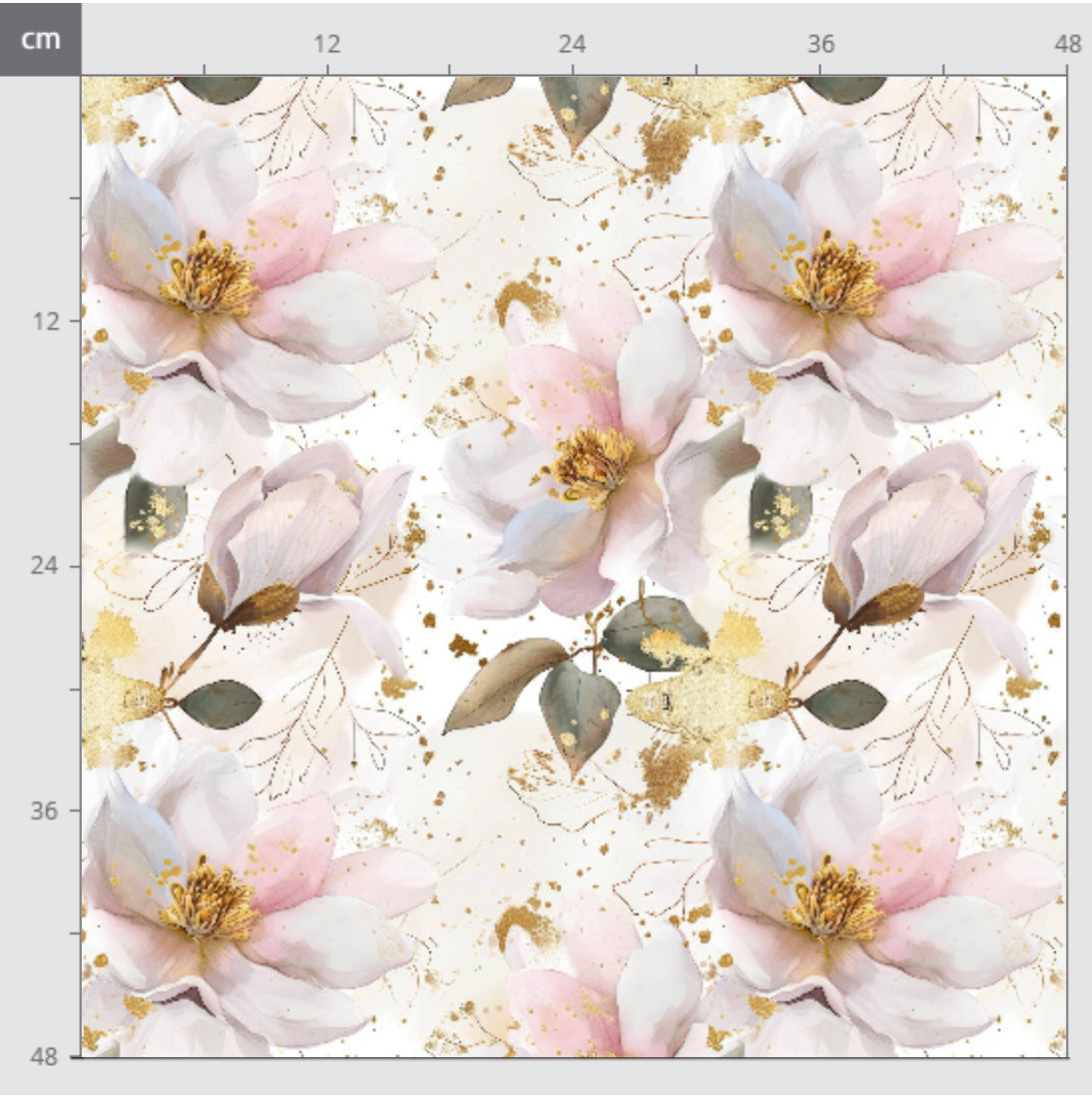Image resolution: width=1092 pixels, height=1098 pixels.
Task: Click the golden center of the central magnolia
Action: [593, 464]
